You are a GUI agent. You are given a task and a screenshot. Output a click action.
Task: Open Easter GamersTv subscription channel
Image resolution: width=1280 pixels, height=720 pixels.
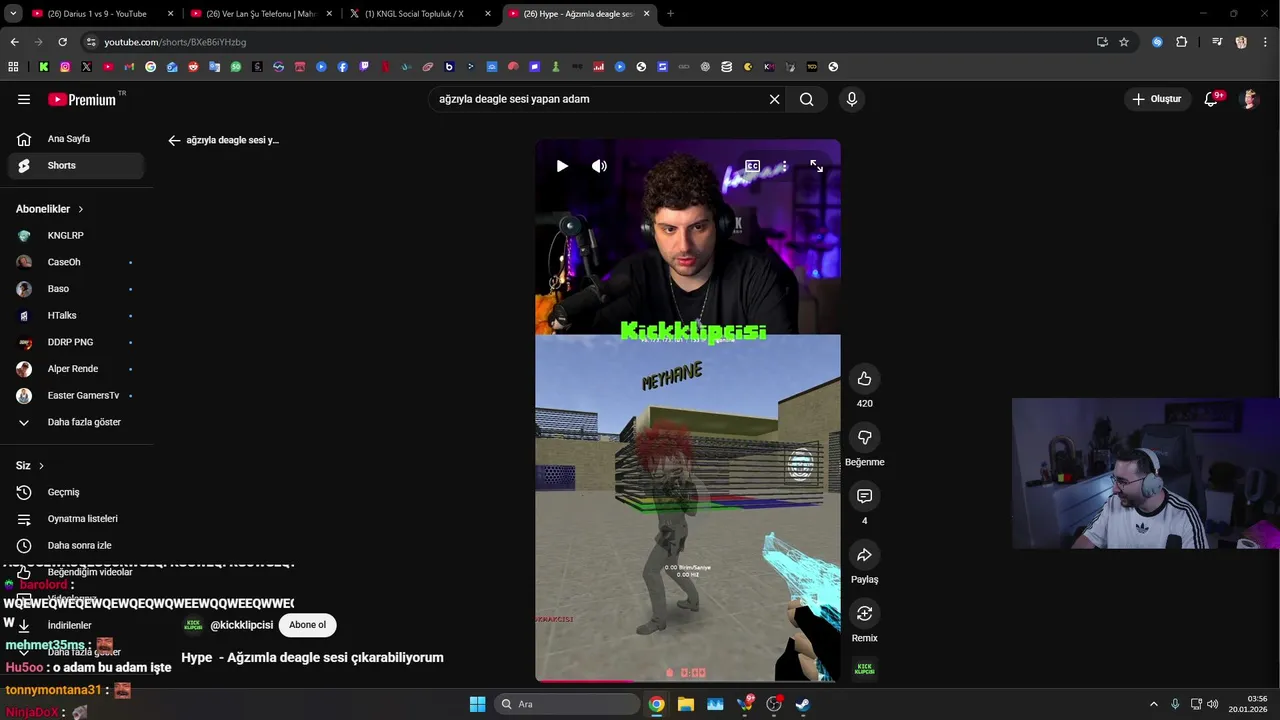[x=76, y=396]
